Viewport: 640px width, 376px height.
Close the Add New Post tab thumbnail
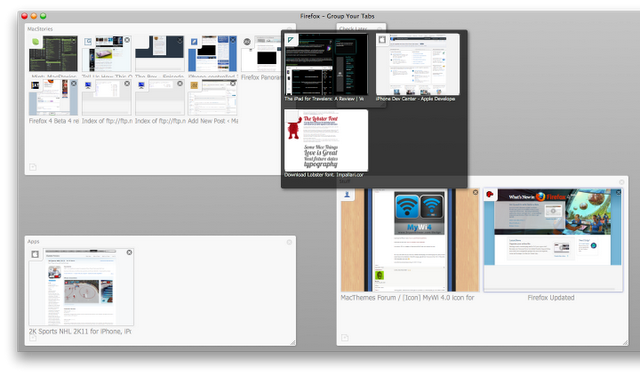tap(233, 83)
